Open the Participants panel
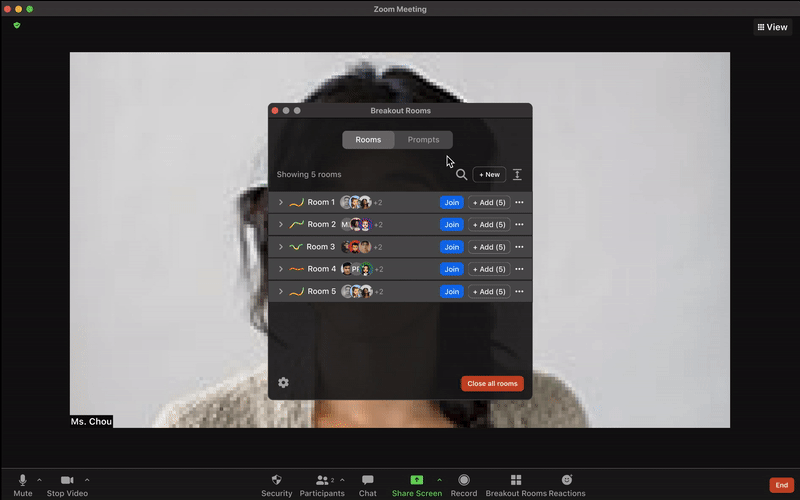Screen dimensions: 800x500 pos(322,485)
